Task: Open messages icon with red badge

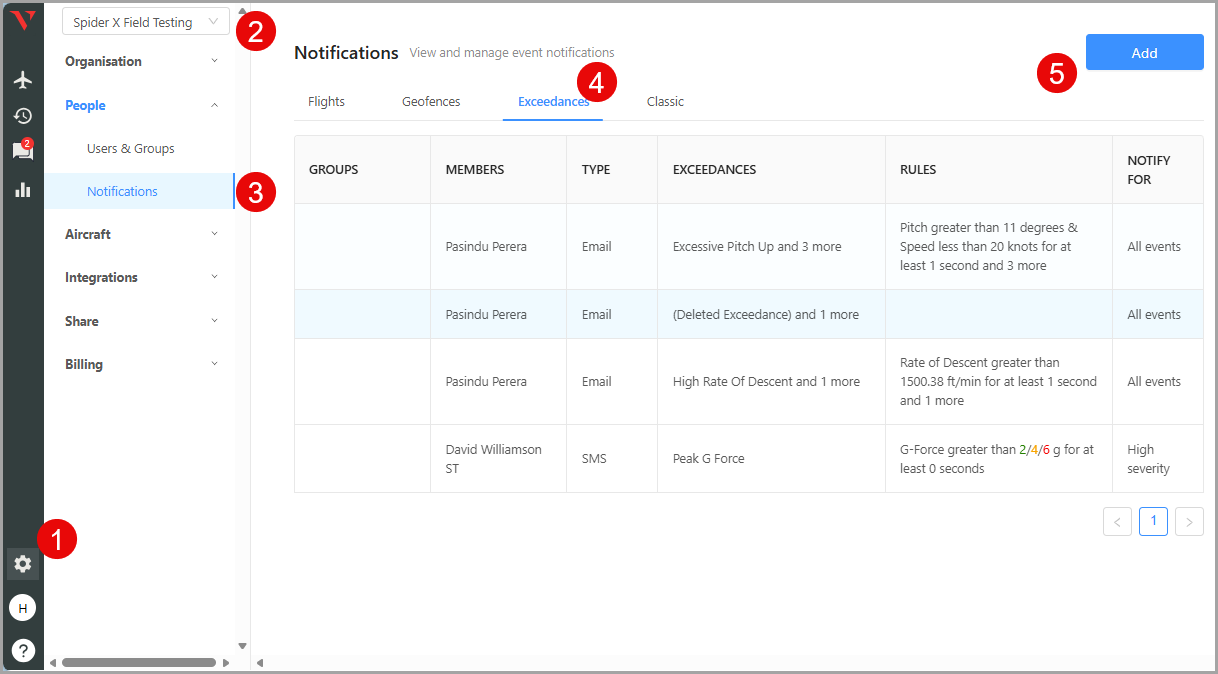Action: coord(22,151)
